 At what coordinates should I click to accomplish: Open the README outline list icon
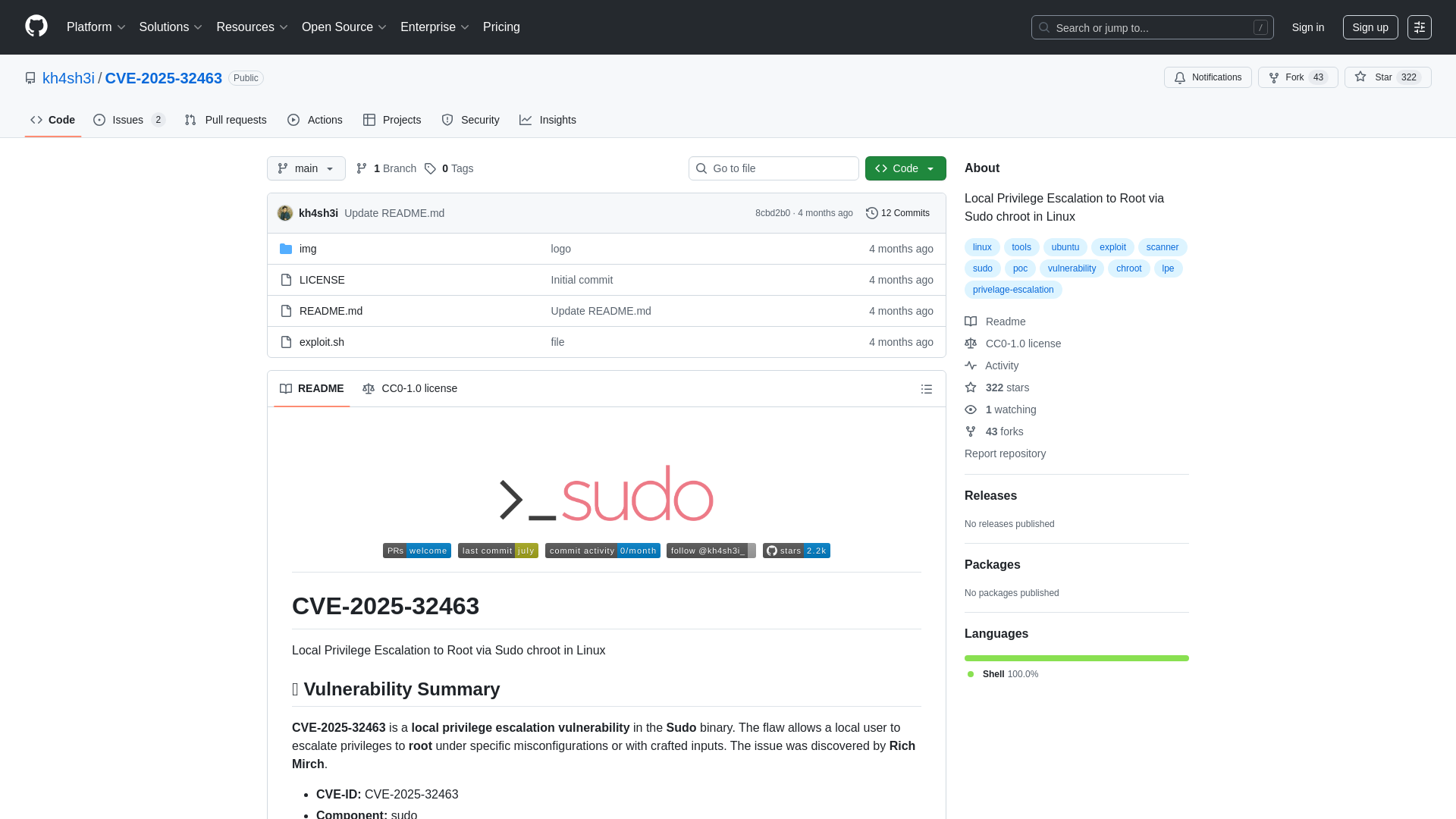926,388
